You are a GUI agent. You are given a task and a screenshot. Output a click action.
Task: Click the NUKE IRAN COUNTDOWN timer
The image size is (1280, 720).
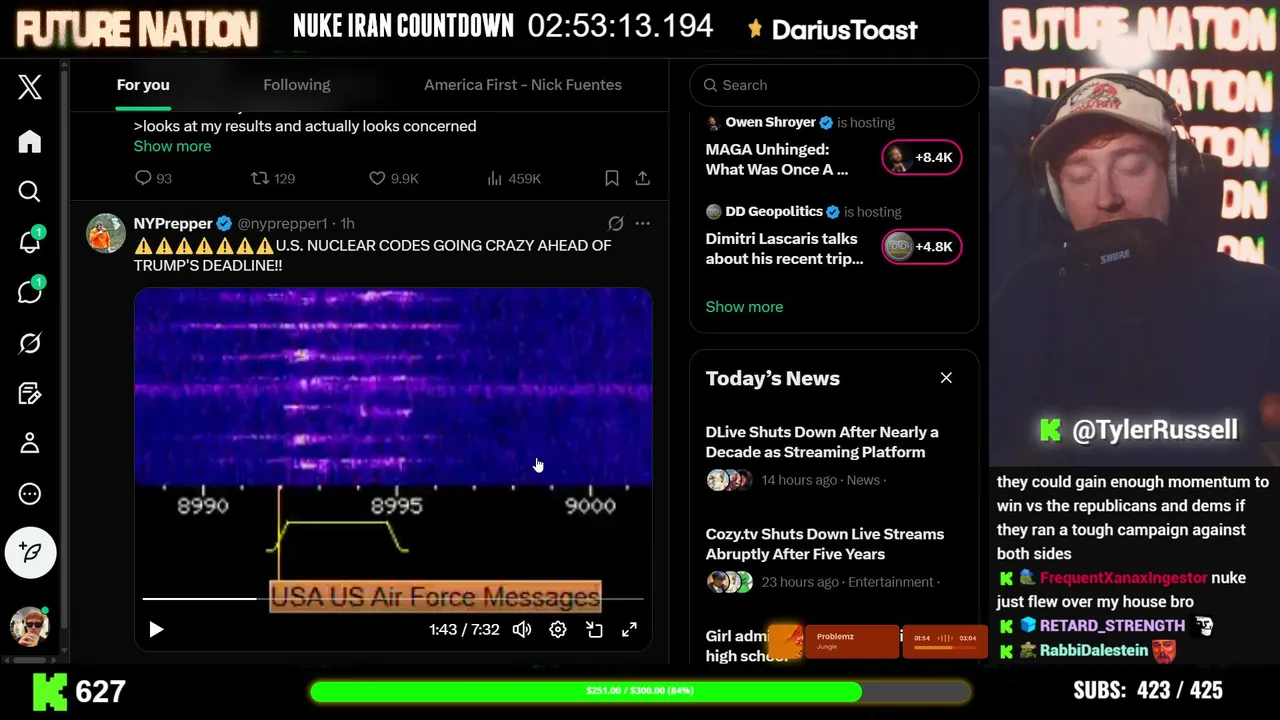click(503, 26)
